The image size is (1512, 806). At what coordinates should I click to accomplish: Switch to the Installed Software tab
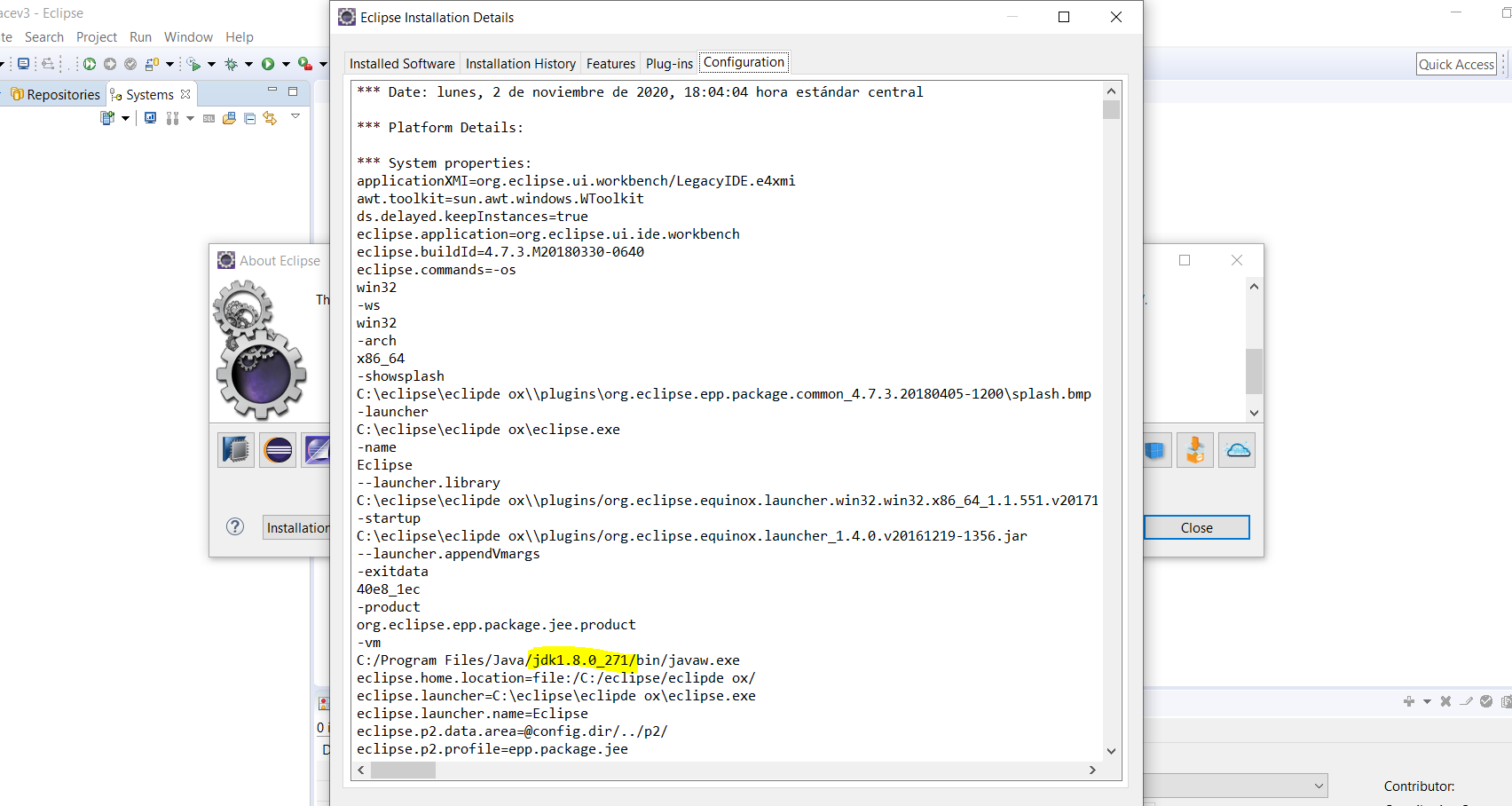click(402, 64)
